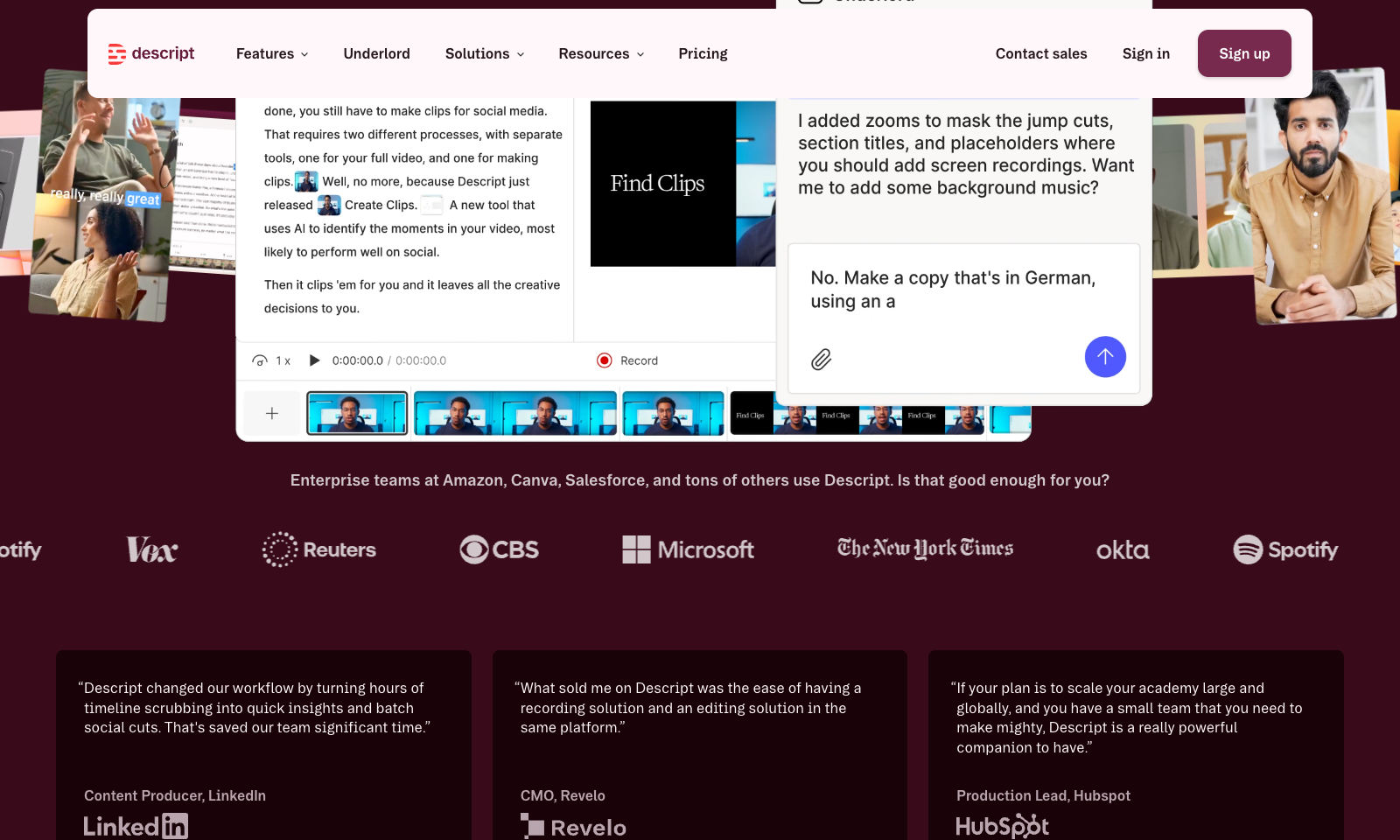
Task: Click 'Production Lead, Hubspot' text
Action: point(1043,795)
